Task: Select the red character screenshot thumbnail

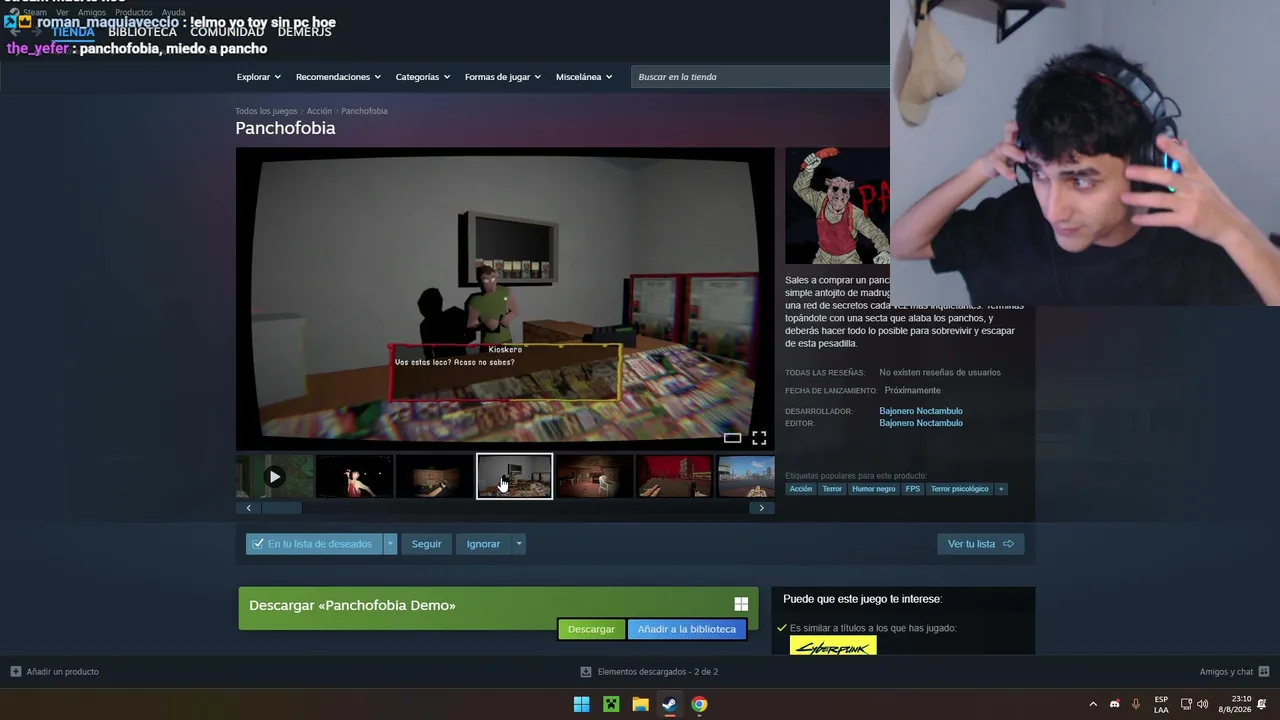Action: coord(355,477)
